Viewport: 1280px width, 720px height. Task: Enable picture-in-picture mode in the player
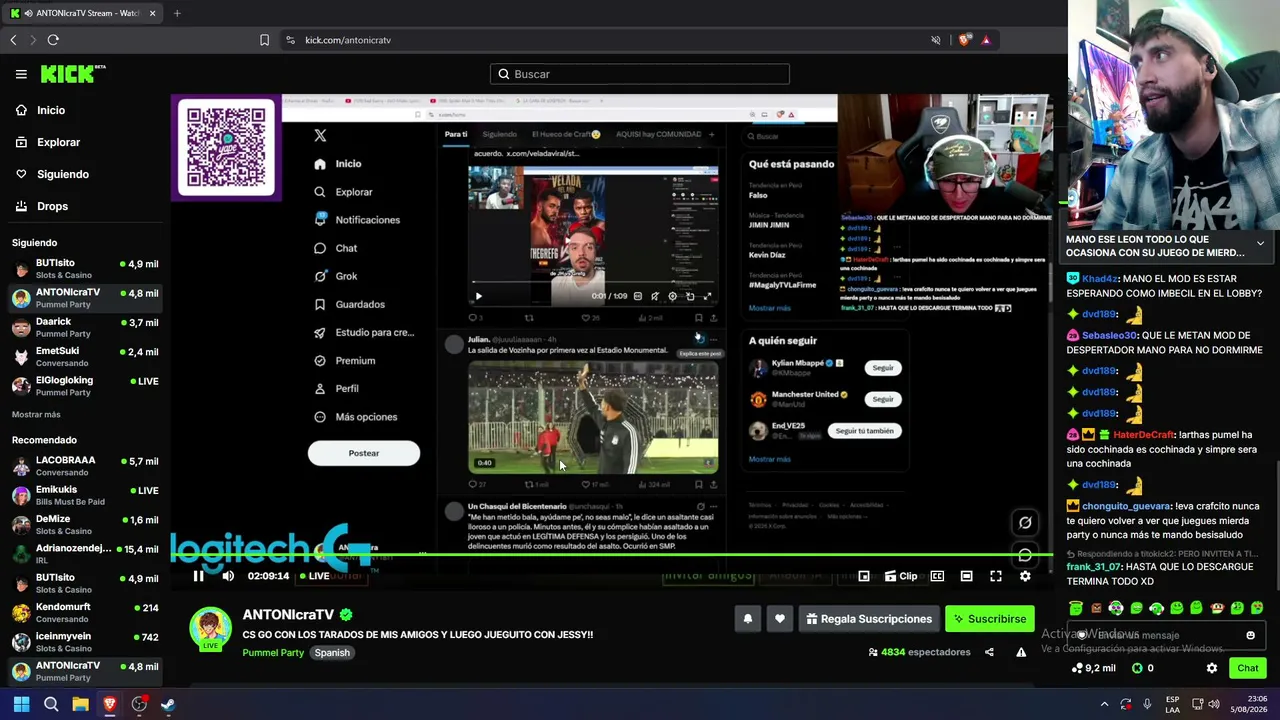pyautogui.click(x=864, y=576)
